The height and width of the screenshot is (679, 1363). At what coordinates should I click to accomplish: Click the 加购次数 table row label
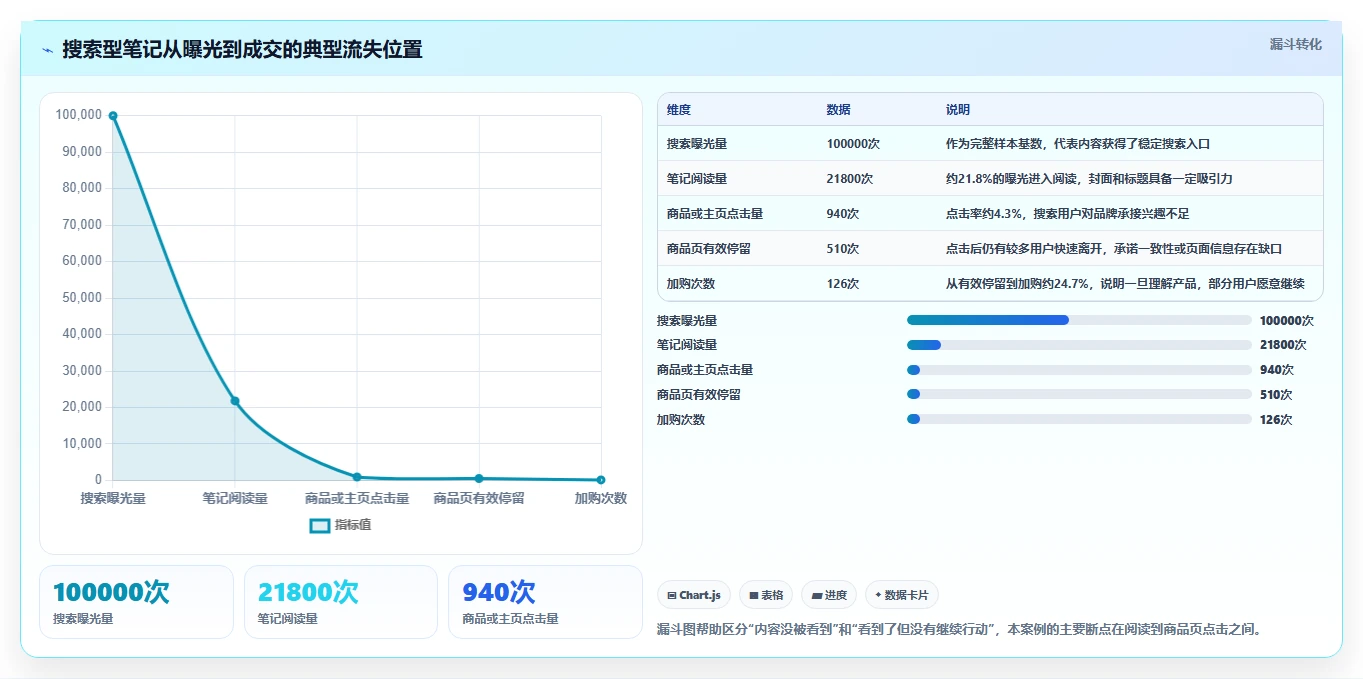pos(691,284)
